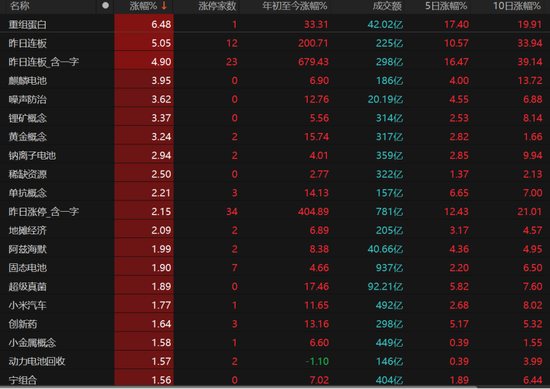Click the 3.95 gain cell
Screen dimensions: 550x389
(x=144, y=81)
